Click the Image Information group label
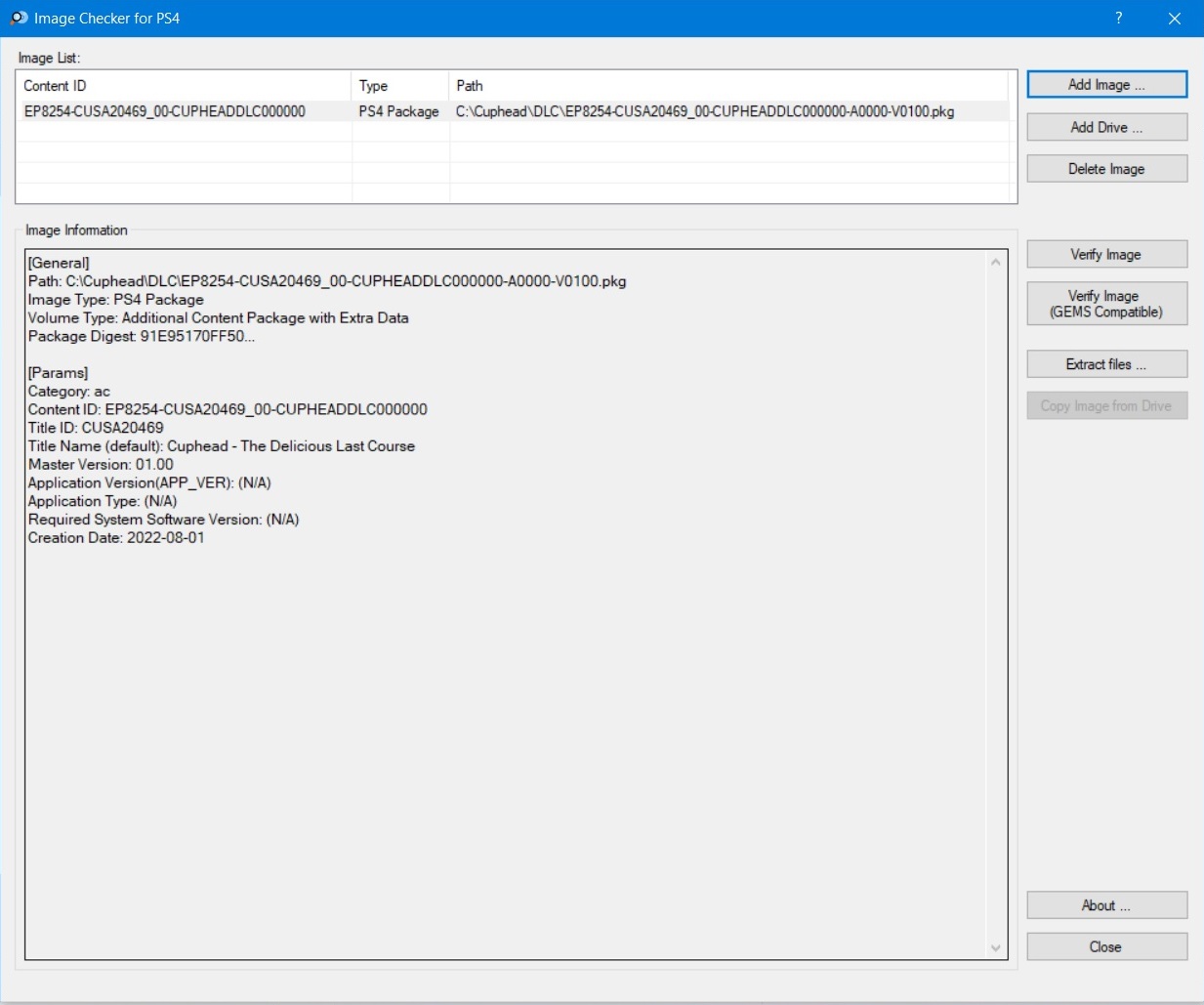This screenshot has height=1005, width=1204. tap(76, 230)
